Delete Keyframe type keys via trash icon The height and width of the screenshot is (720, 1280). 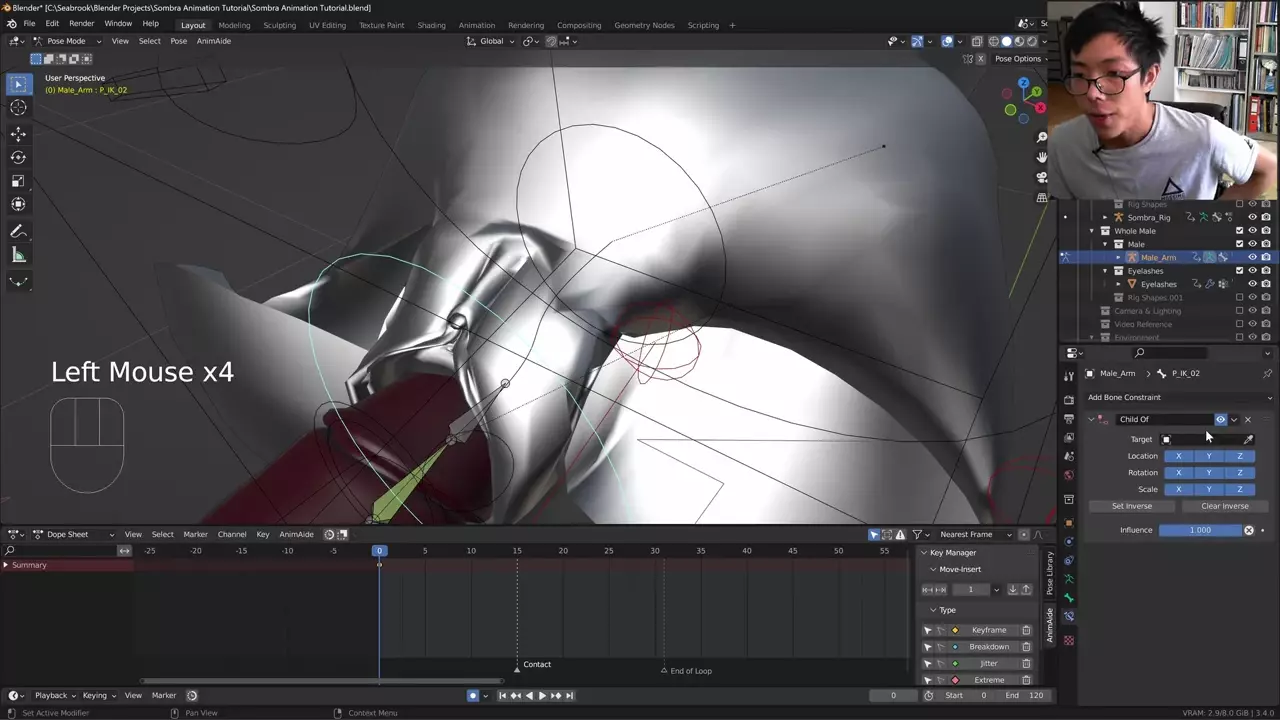1026,630
